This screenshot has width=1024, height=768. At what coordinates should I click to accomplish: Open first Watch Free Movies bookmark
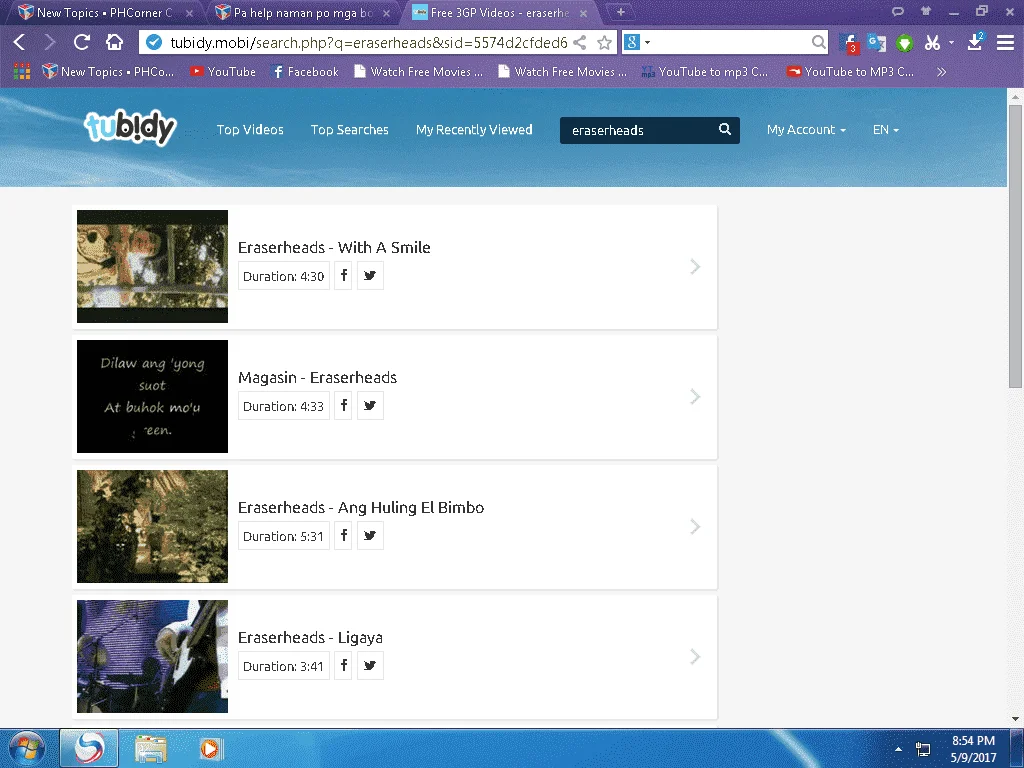(x=419, y=72)
